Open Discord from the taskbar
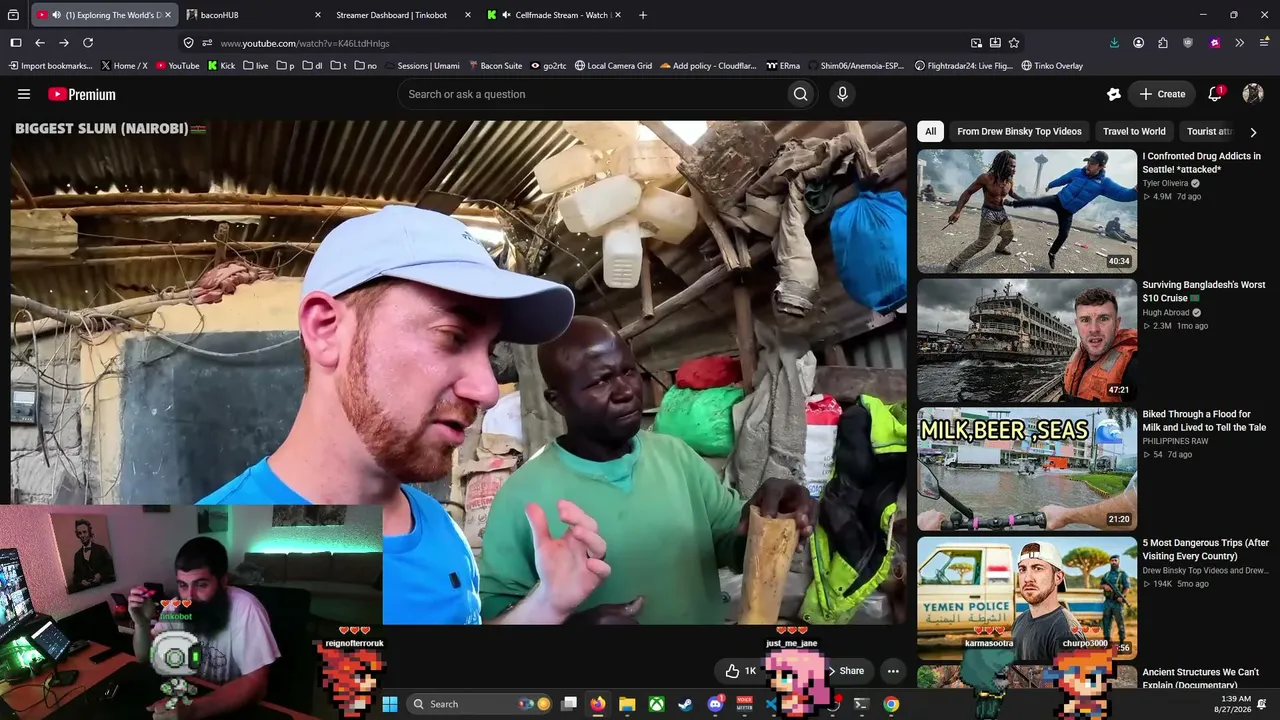This screenshot has height=720, width=1280. coord(715,704)
